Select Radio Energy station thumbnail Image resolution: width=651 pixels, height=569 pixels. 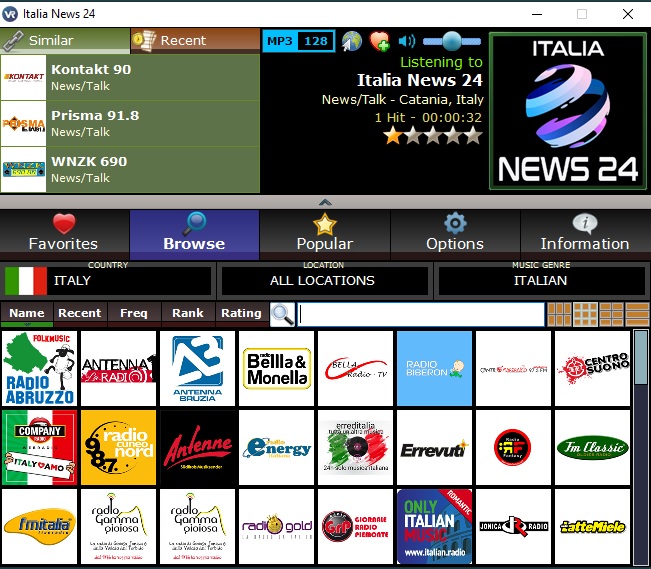click(277, 447)
